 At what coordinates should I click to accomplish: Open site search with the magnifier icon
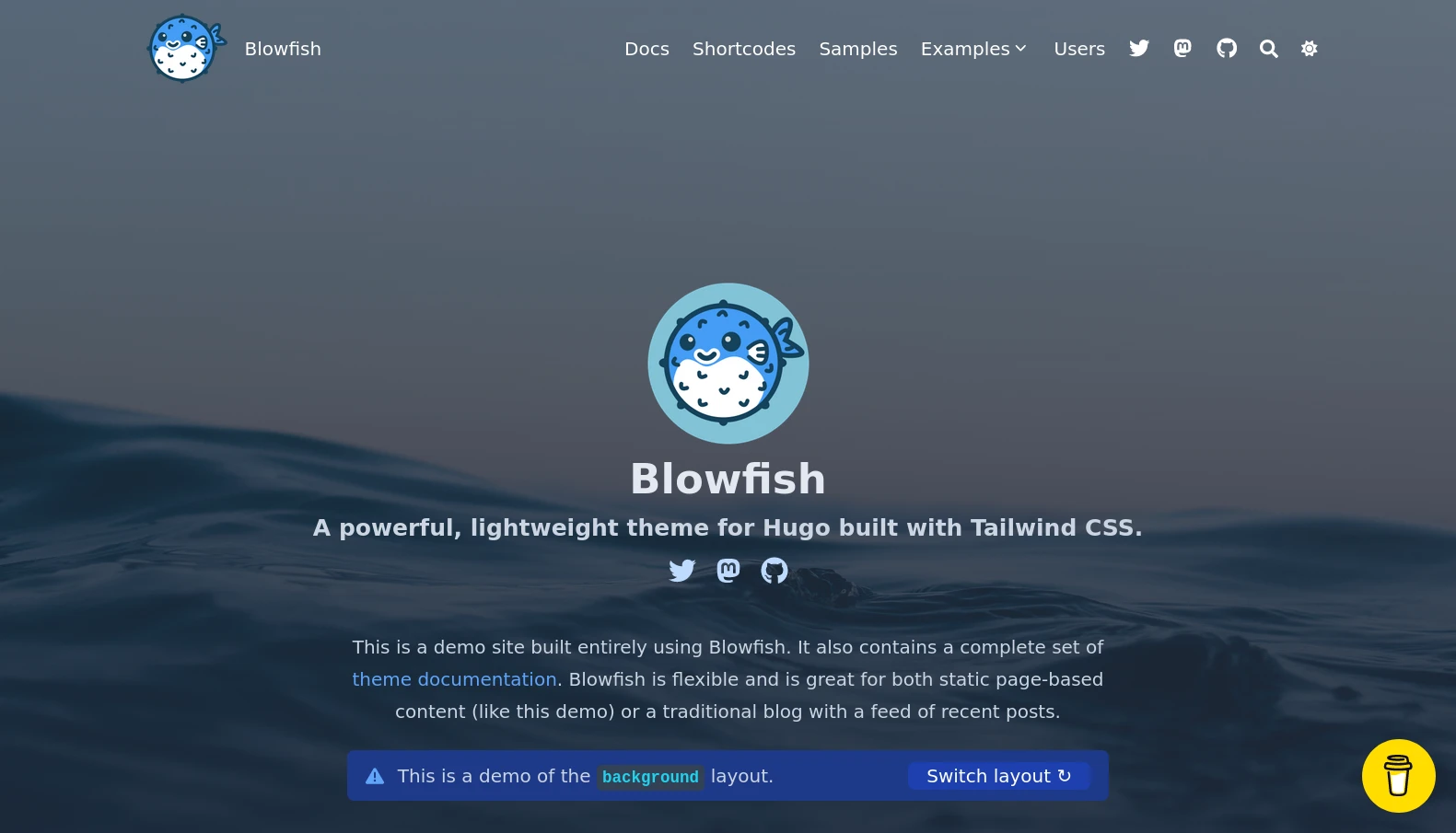click(1269, 49)
